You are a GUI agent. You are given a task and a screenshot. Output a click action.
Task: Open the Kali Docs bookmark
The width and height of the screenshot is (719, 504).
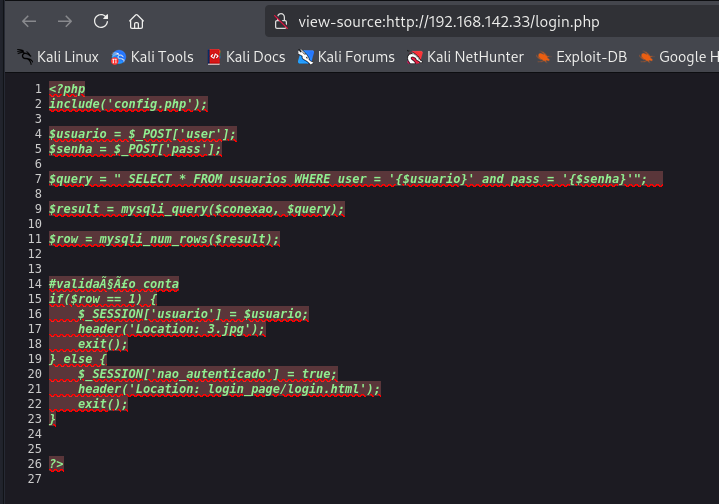click(x=246, y=57)
